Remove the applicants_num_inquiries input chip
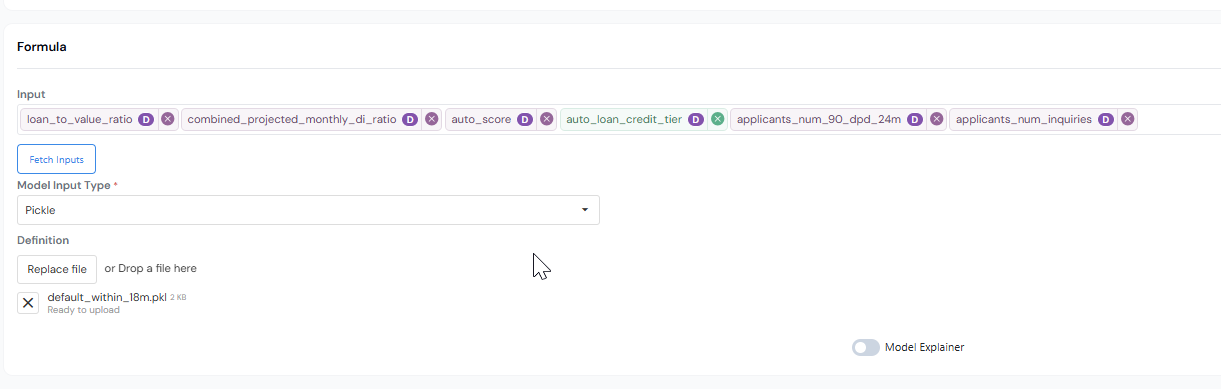The height and width of the screenshot is (389, 1221). coord(1128,119)
